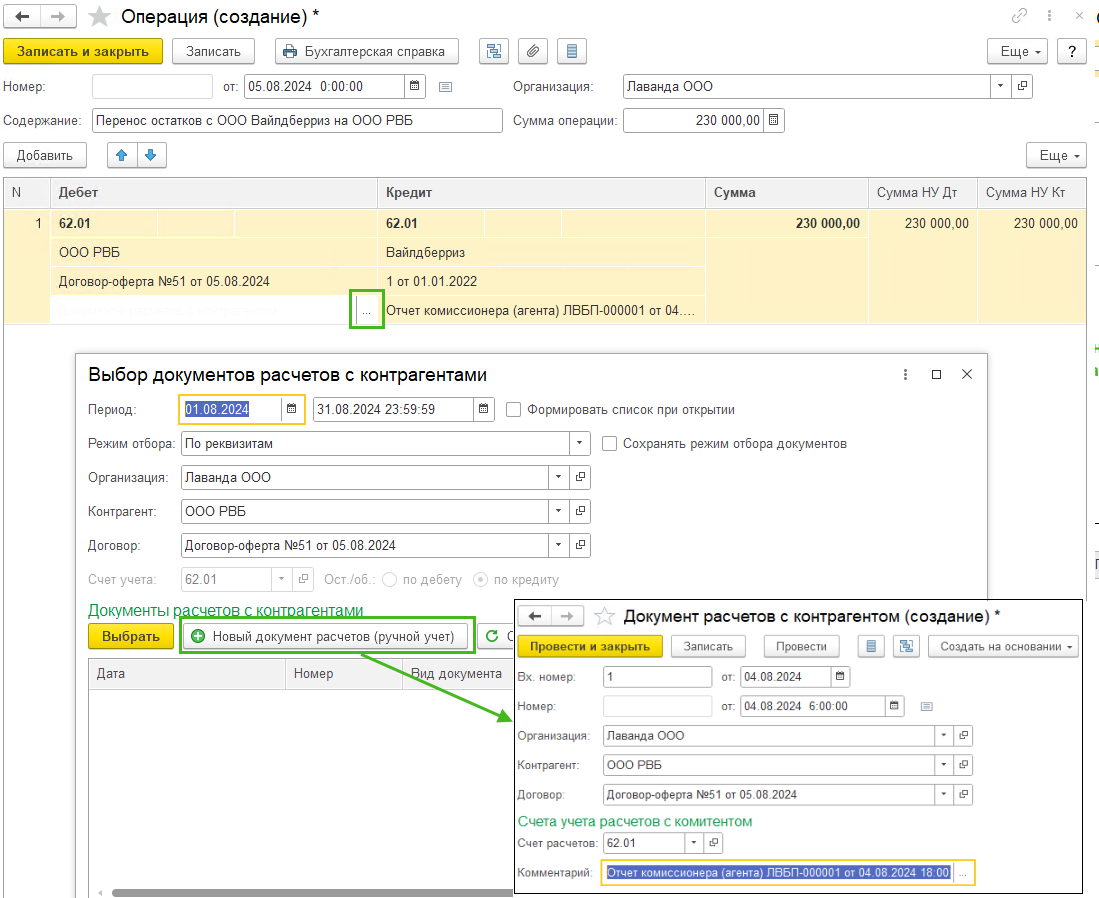Open calculator for Сумма операции field
This screenshot has width=1099, height=898.
(773, 121)
